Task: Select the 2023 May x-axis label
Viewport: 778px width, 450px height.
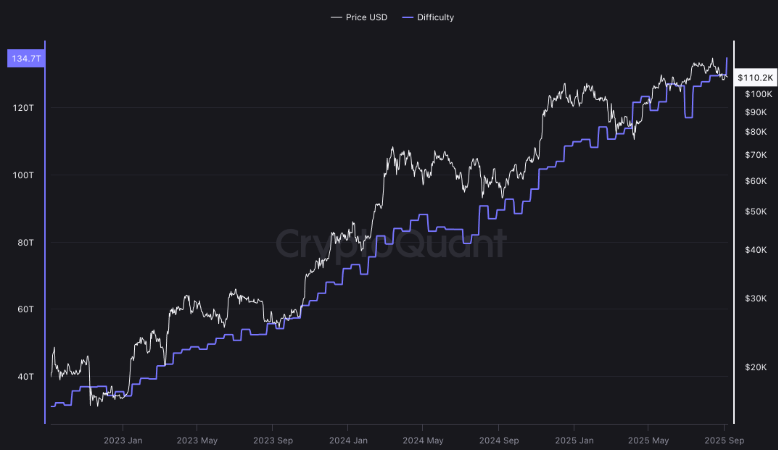Action: pos(196,440)
